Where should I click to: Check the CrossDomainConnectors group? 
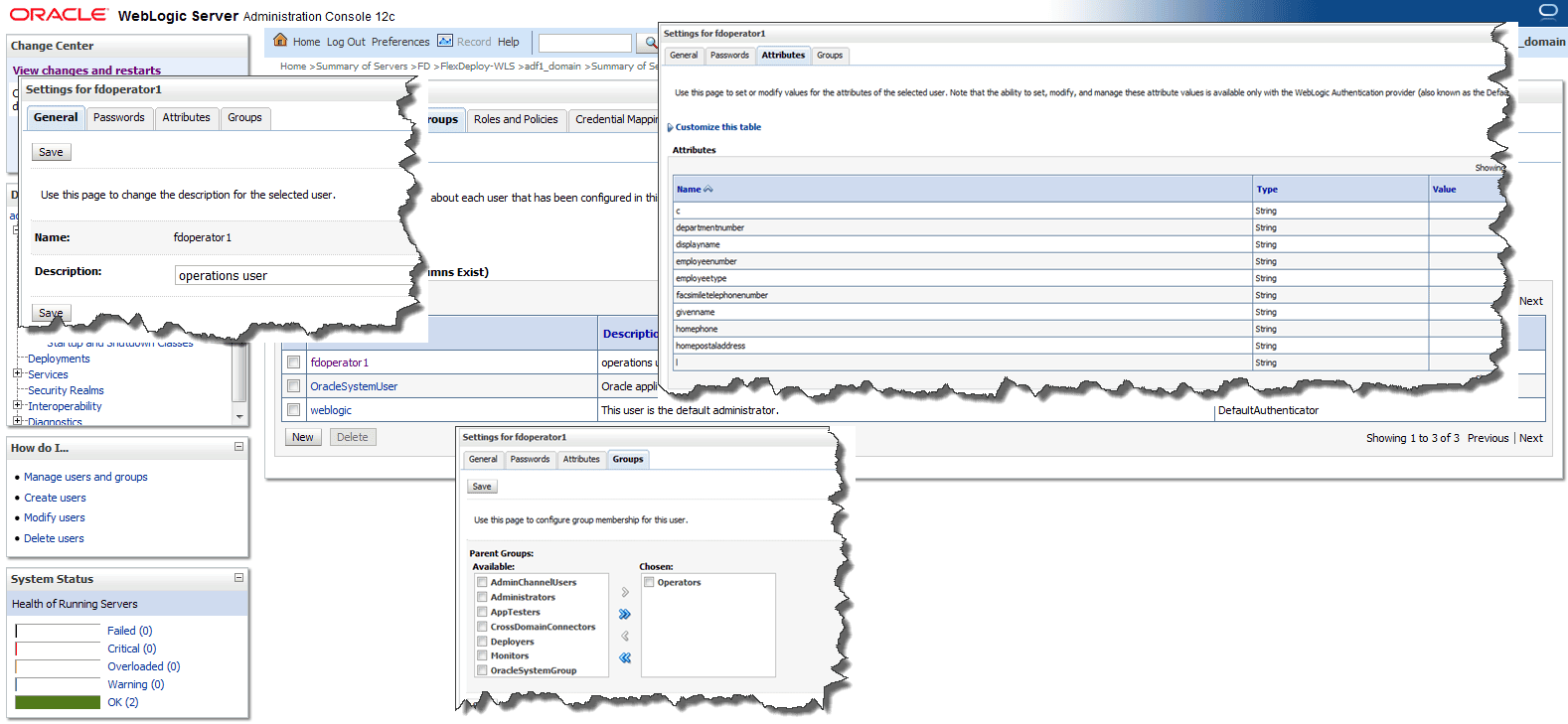pyautogui.click(x=482, y=628)
